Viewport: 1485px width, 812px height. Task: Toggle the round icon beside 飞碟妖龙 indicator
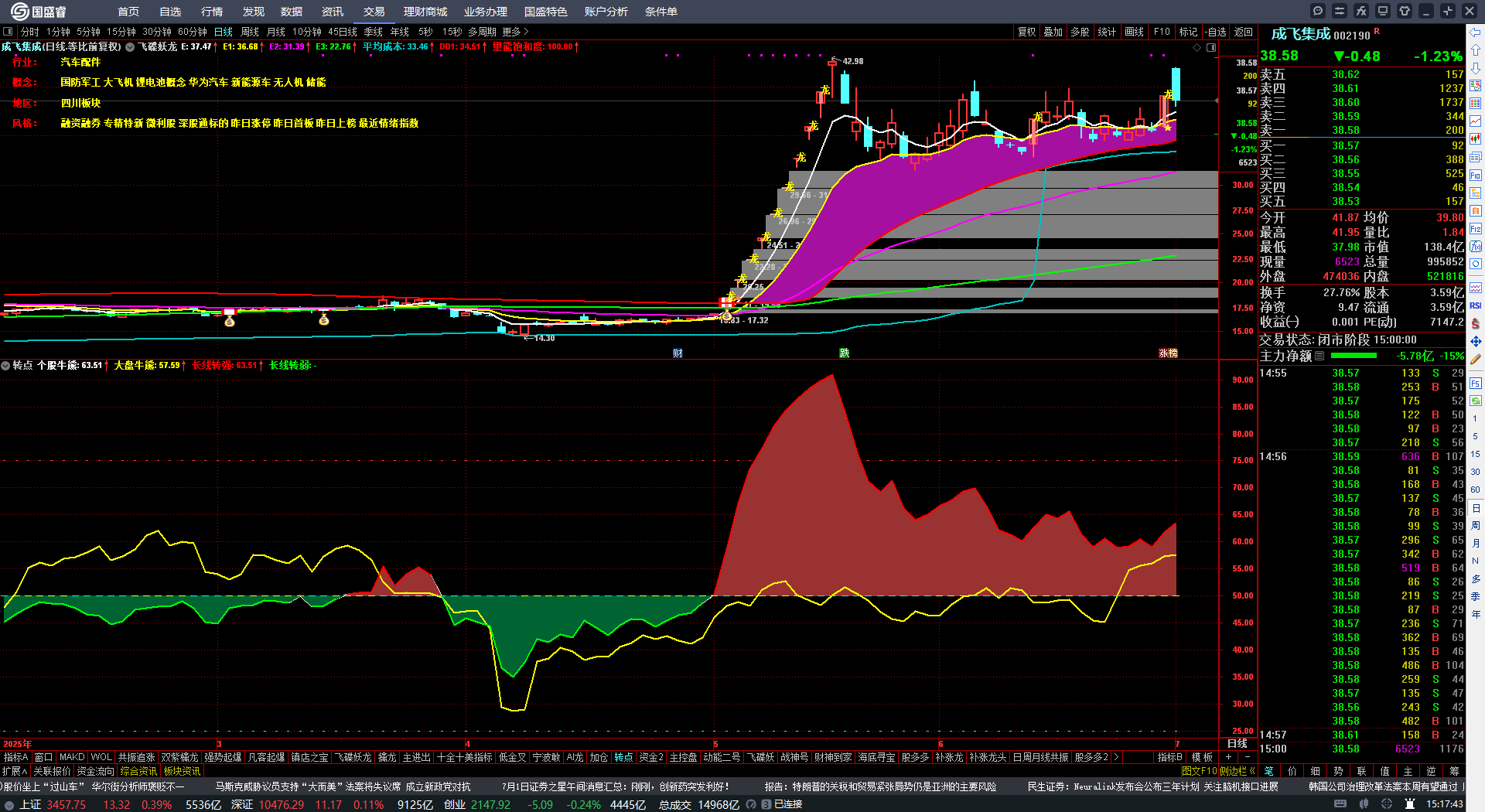click(130, 47)
